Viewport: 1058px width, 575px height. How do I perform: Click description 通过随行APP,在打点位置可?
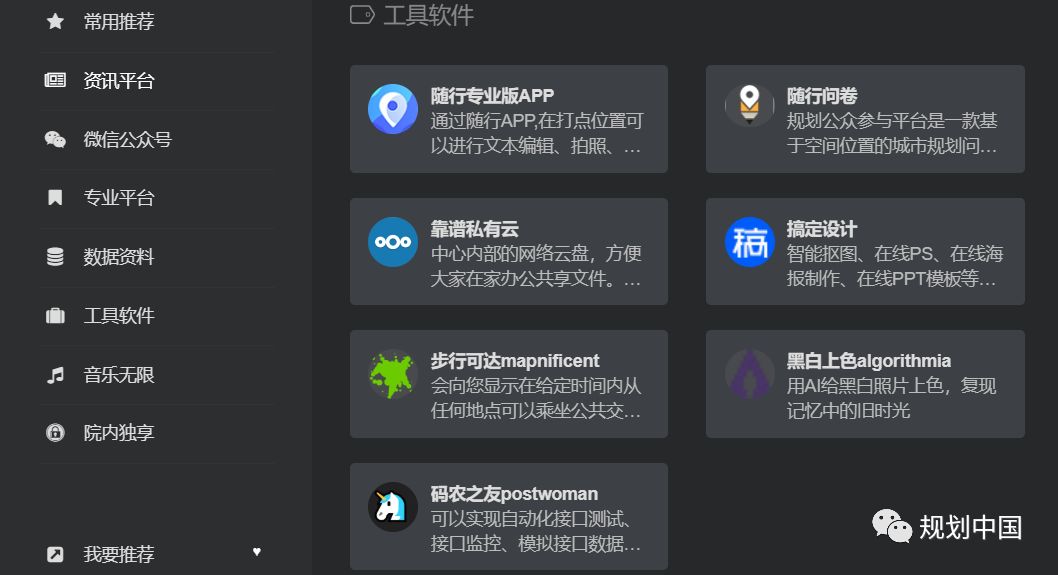pyautogui.click(x=537, y=121)
